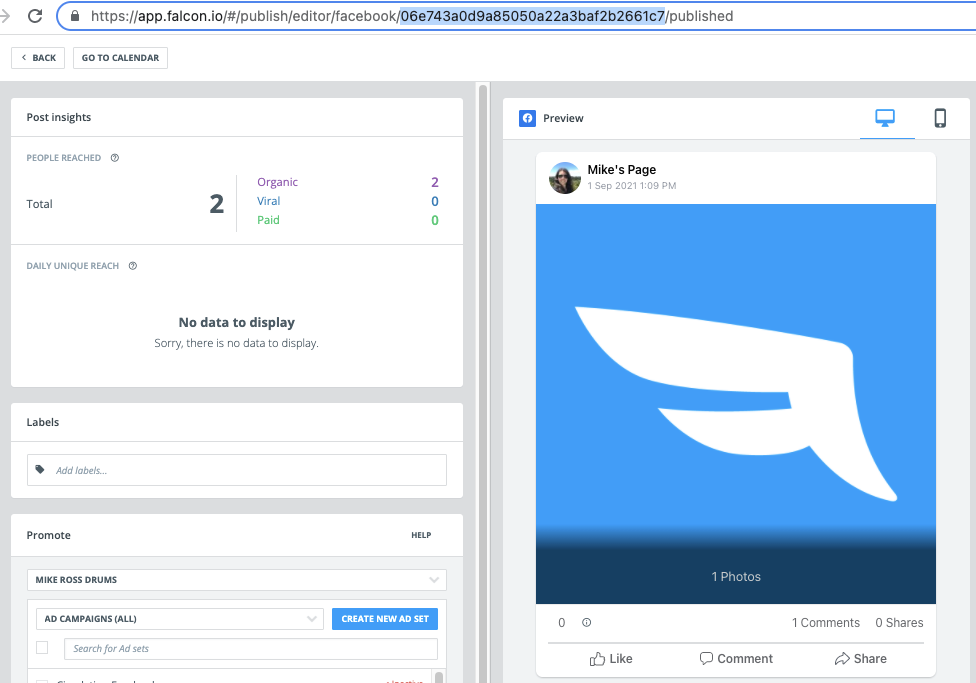The width and height of the screenshot is (976, 683).
Task: Click the "No data to display" heading
Action: [237, 323]
